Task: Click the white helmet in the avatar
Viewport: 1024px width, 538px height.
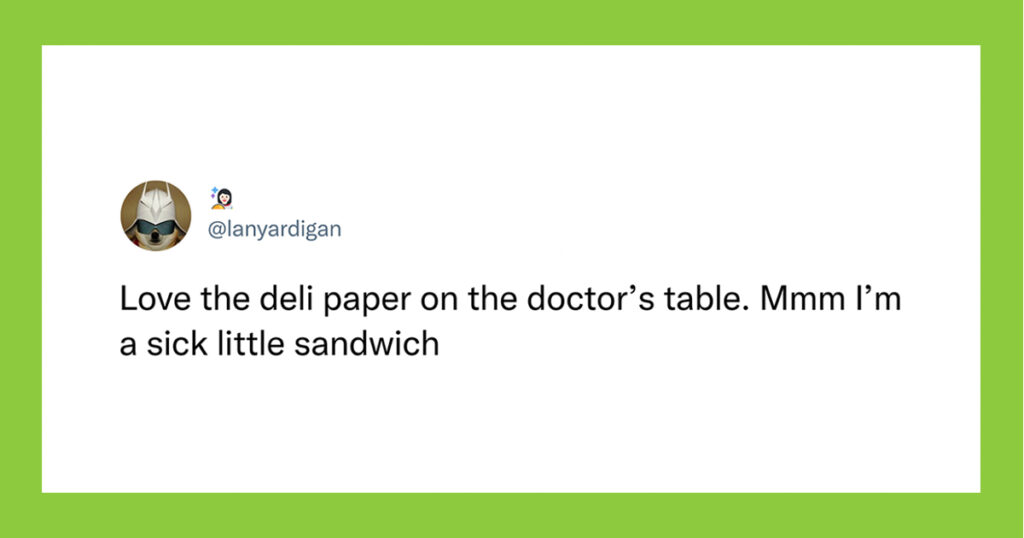Action: tap(155, 202)
